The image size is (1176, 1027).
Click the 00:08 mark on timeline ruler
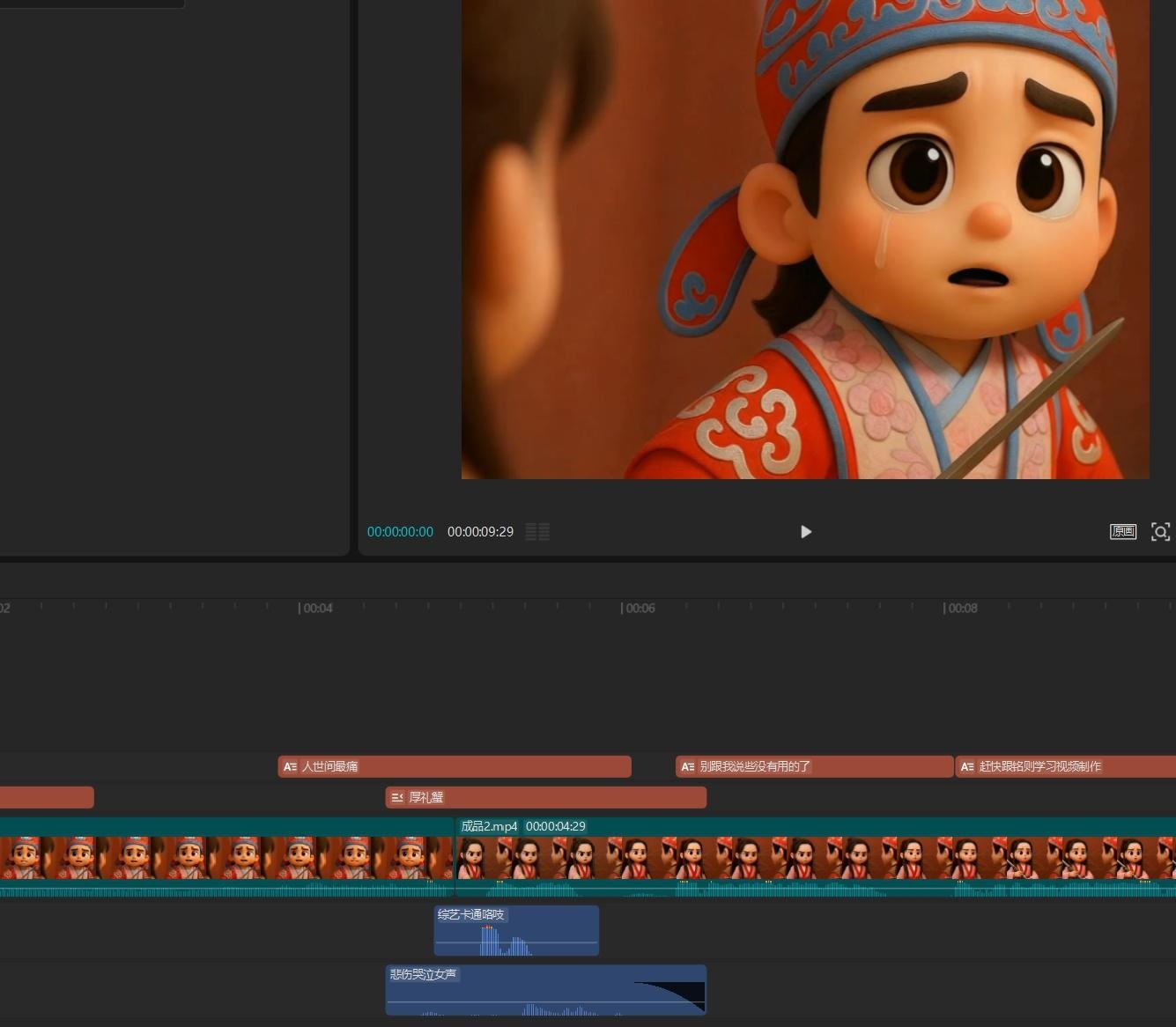point(960,608)
